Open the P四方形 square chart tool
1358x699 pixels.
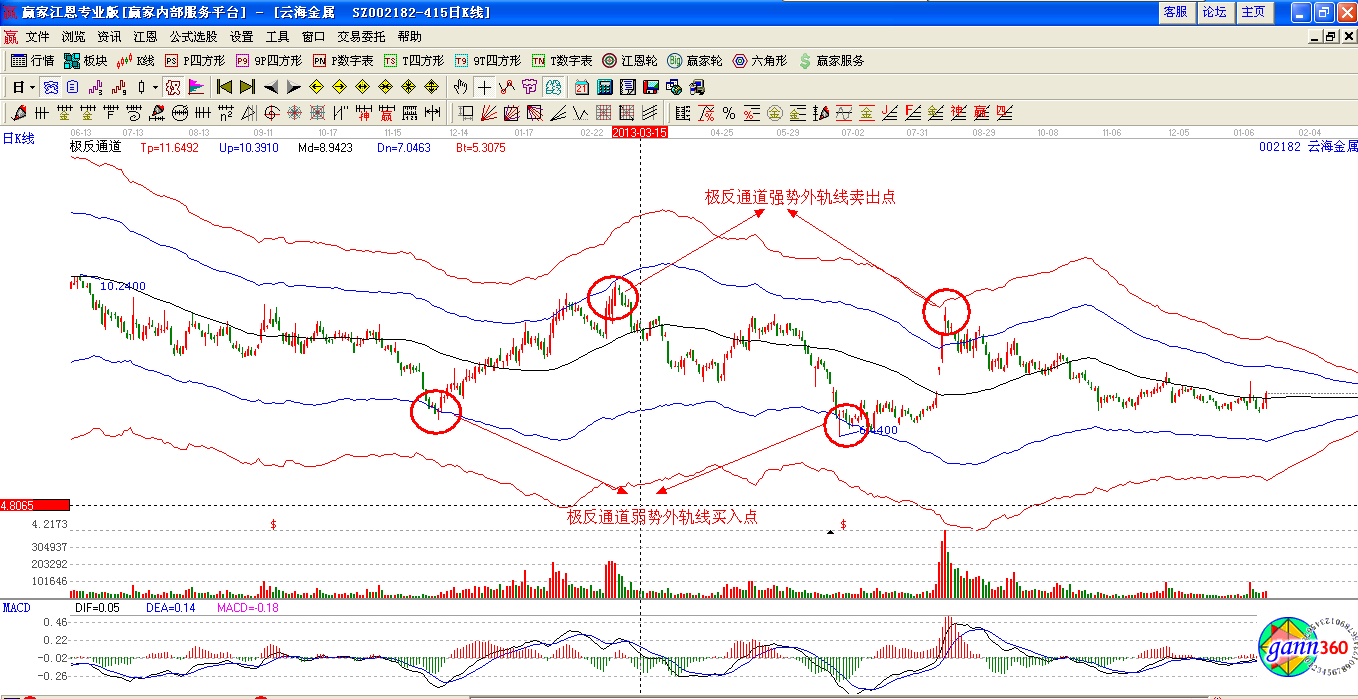pyautogui.click(x=195, y=61)
